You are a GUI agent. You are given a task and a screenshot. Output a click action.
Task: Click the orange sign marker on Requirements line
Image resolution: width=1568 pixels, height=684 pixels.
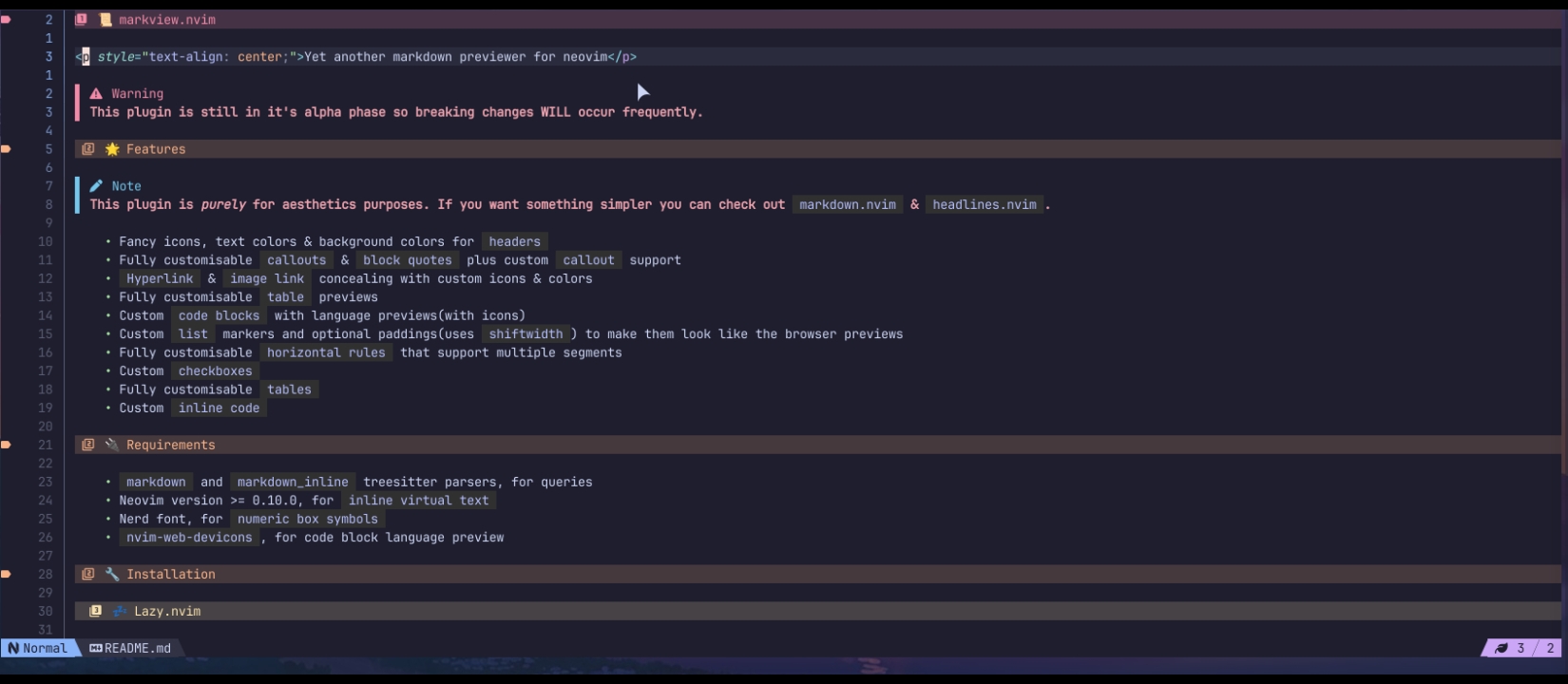point(6,445)
